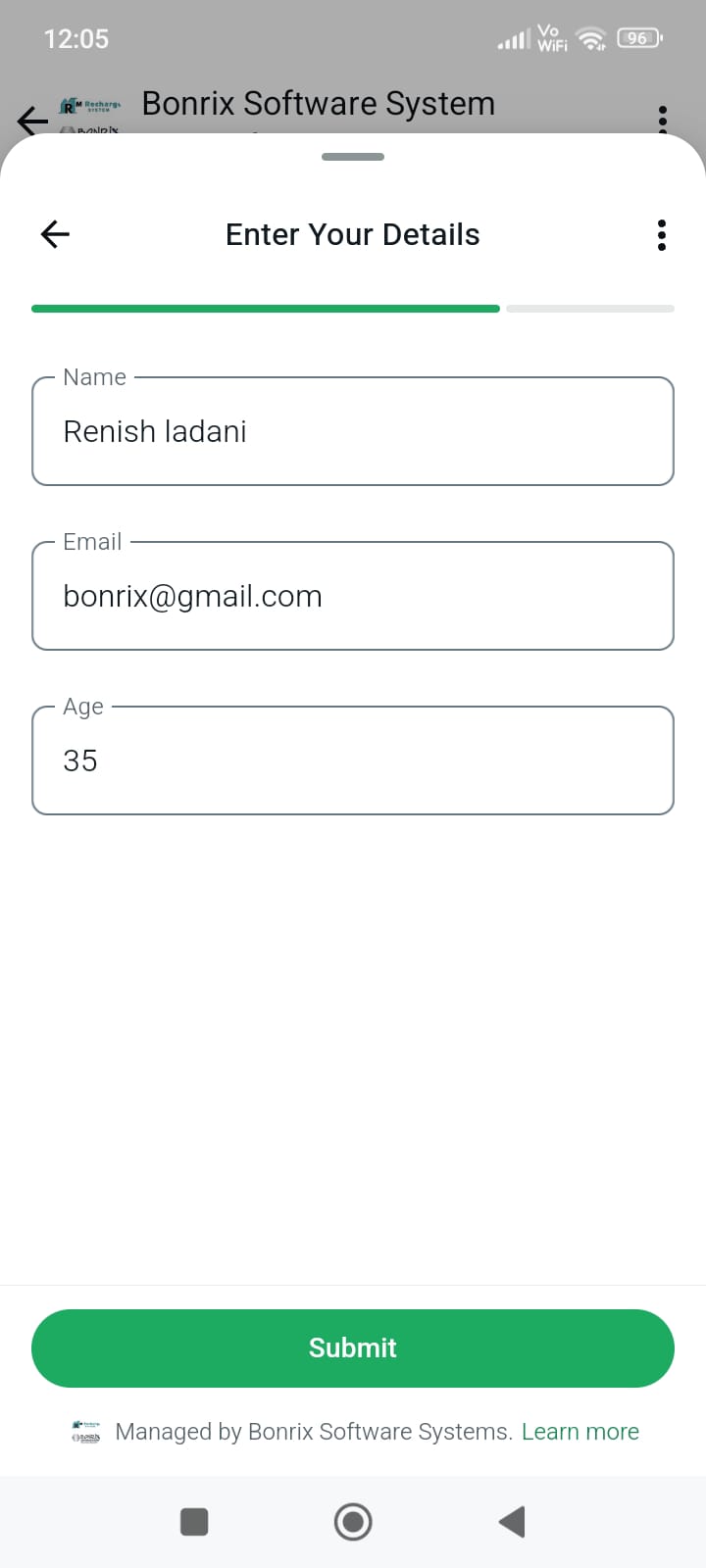Tap the Bonrix profile picture in header

[x=90, y=116]
